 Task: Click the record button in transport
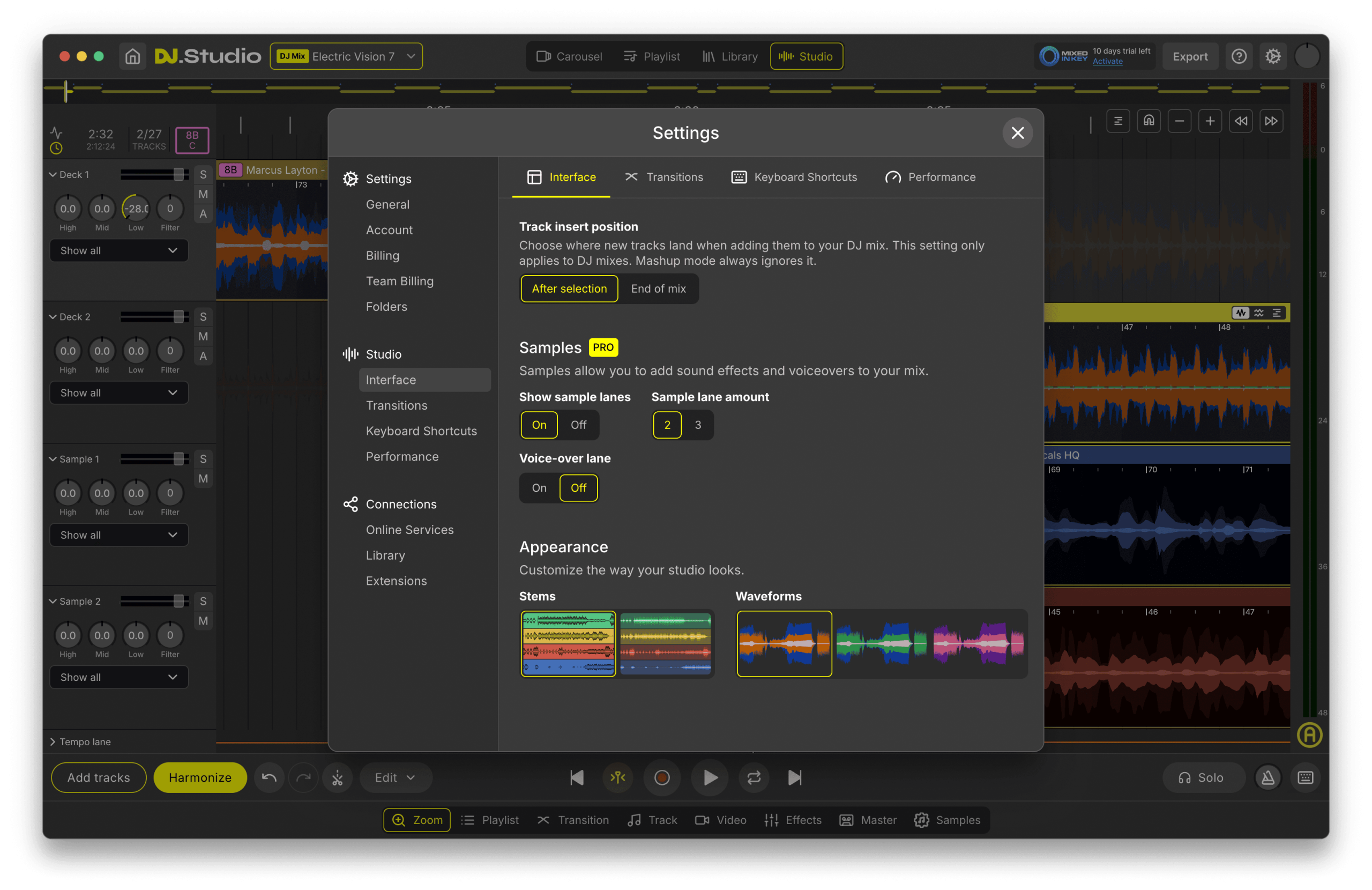pos(662,777)
